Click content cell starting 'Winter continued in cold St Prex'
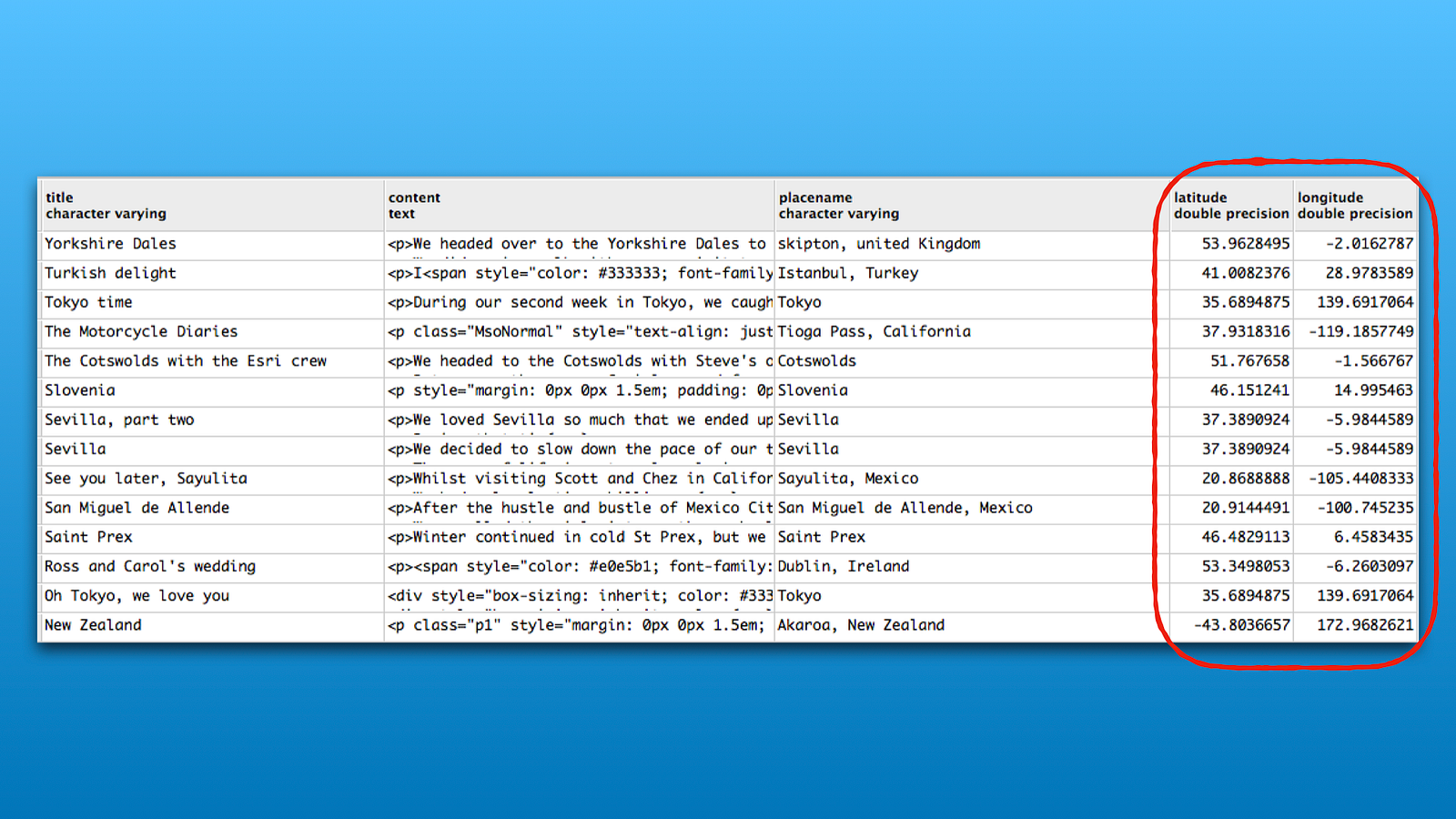 point(580,537)
